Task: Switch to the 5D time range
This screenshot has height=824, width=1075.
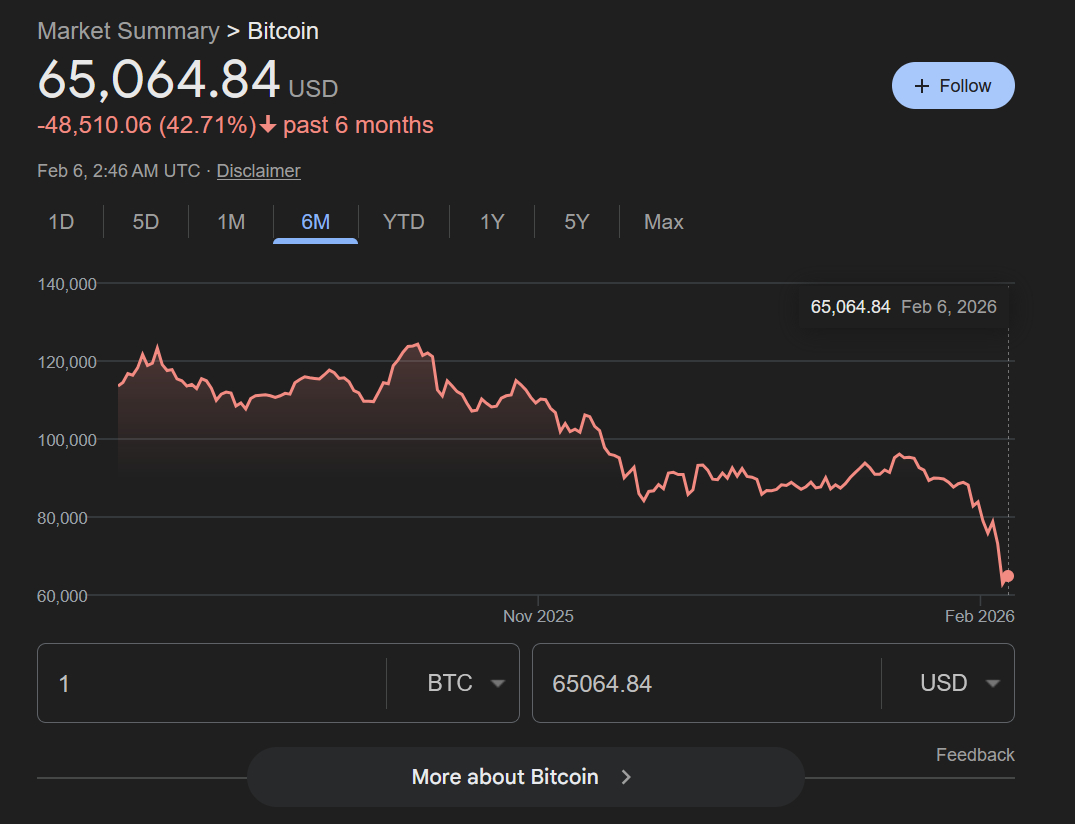Action: [x=146, y=222]
